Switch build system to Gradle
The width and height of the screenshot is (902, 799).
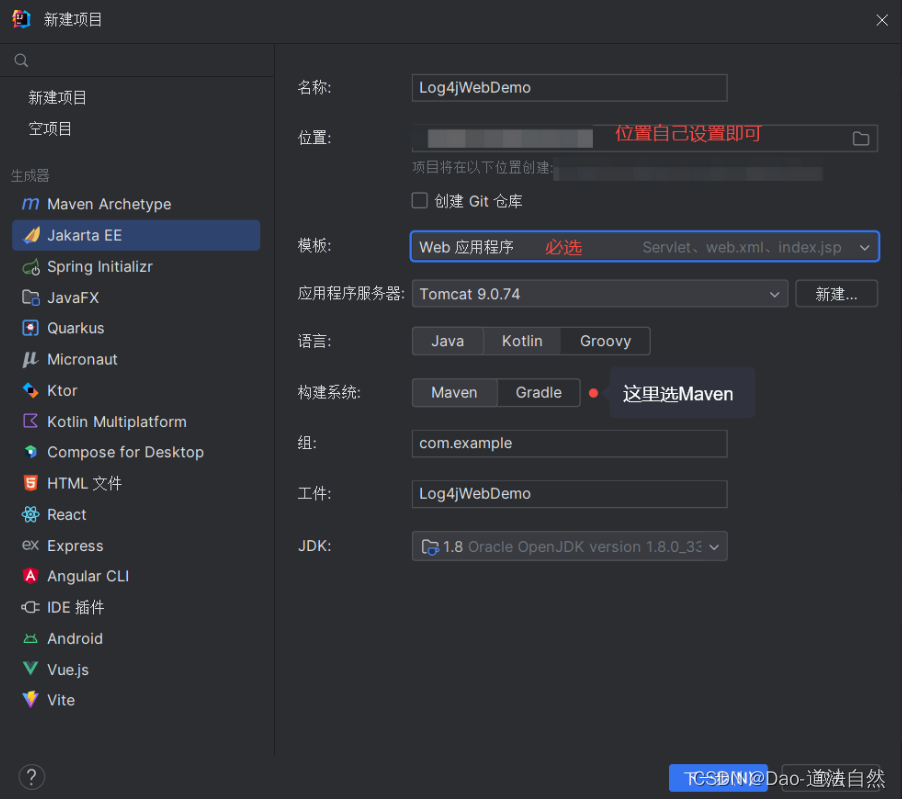point(538,392)
